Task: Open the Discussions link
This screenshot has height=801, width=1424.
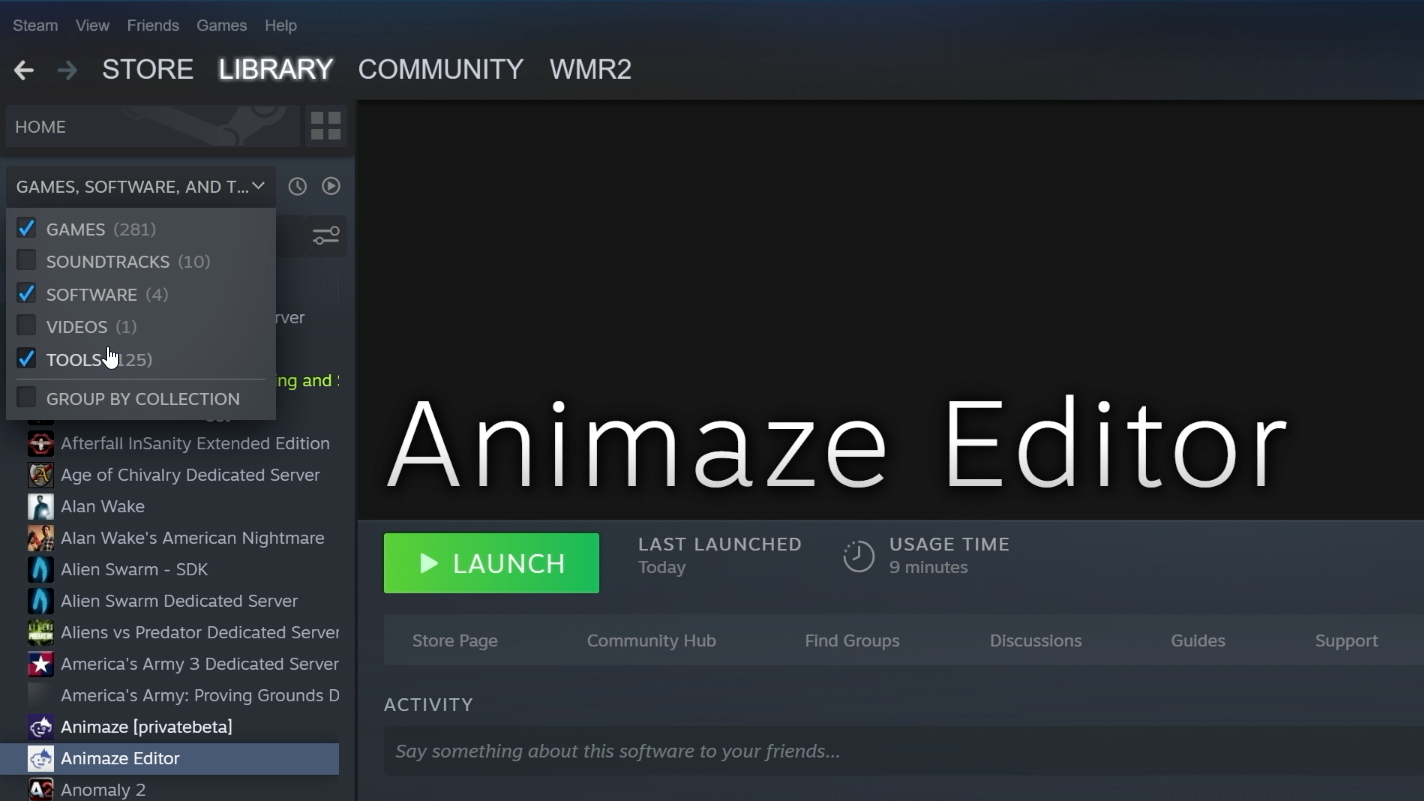Action: point(1036,641)
